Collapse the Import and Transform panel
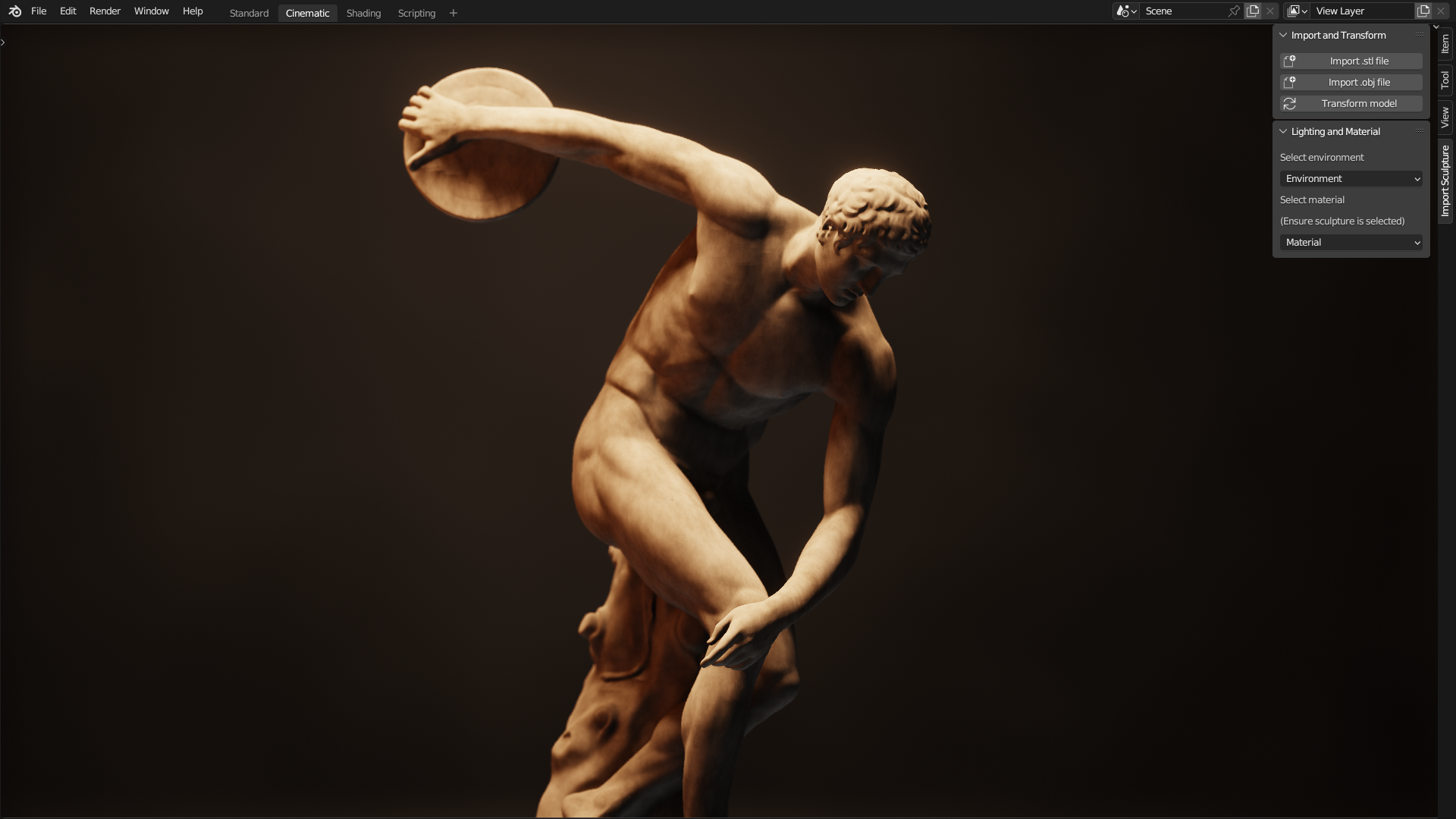Viewport: 1456px width, 819px height. [x=1284, y=36]
